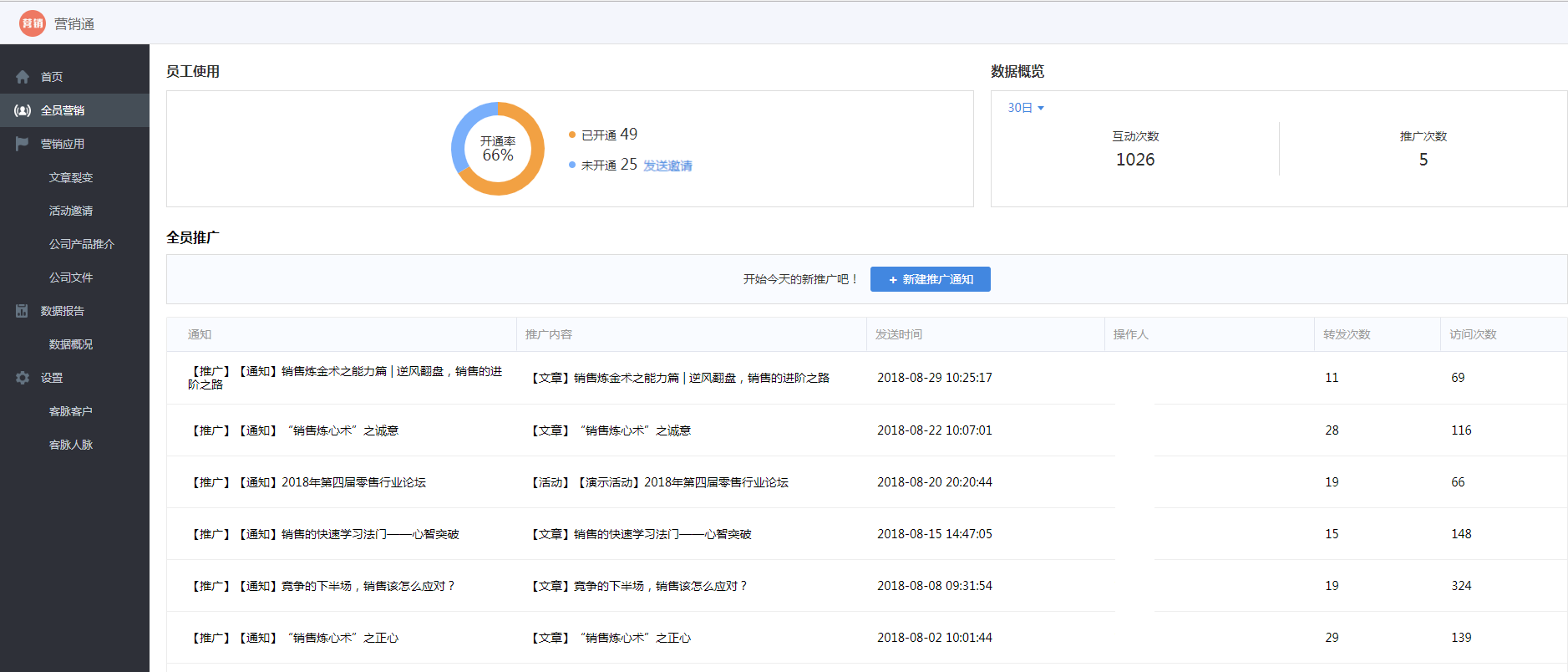Click the gear icon beside 设置
The image size is (1568, 672).
click(23, 378)
